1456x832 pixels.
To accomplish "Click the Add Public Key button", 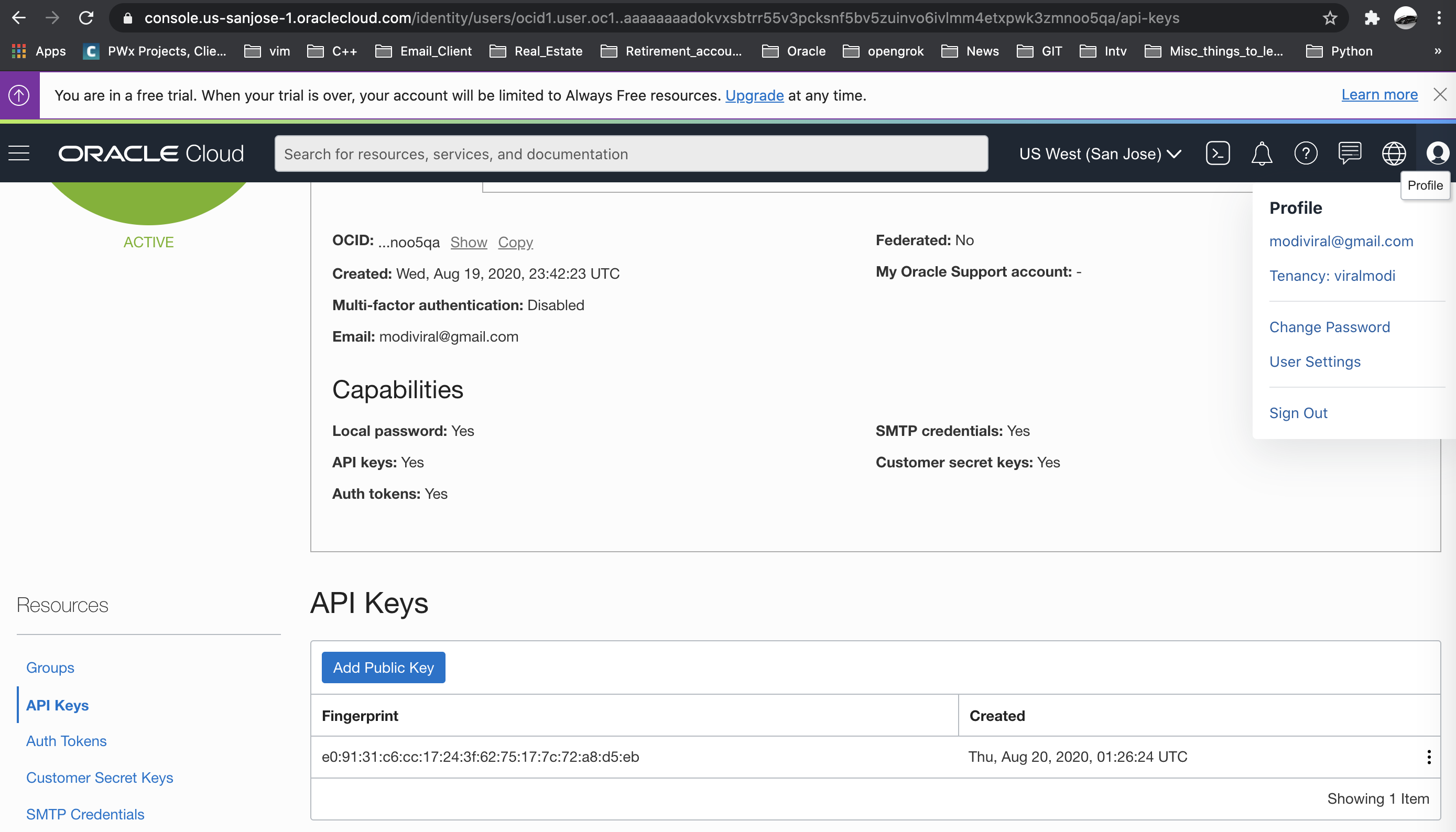I will [x=383, y=667].
